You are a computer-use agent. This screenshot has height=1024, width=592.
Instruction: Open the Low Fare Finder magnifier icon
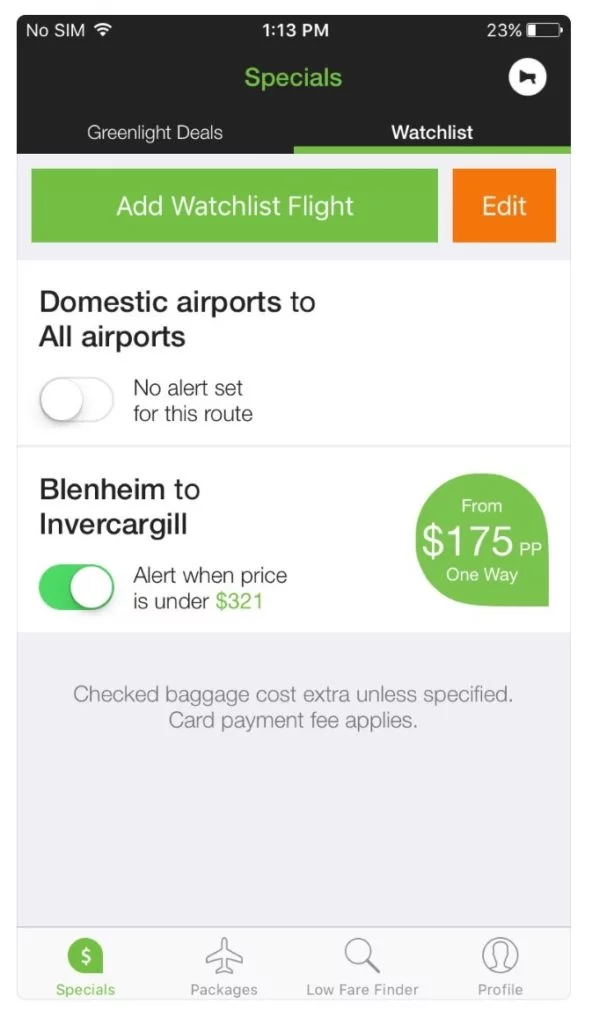(362, 955)
